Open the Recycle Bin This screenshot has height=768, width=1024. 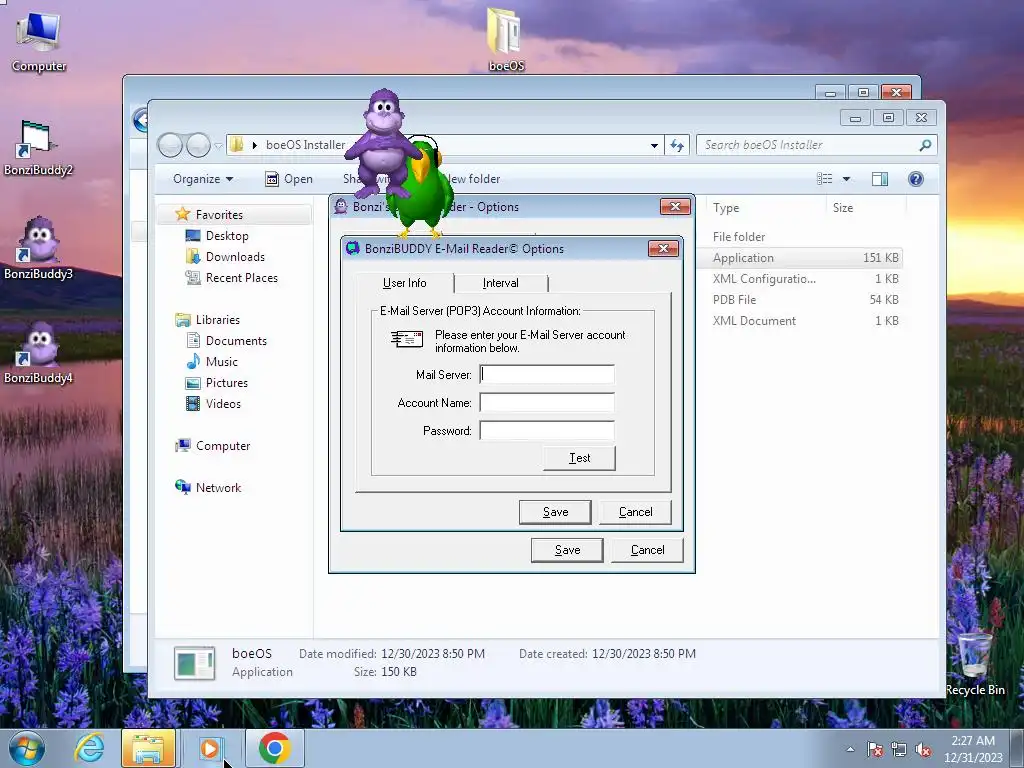pyautogui.click(x=974, y=663)
